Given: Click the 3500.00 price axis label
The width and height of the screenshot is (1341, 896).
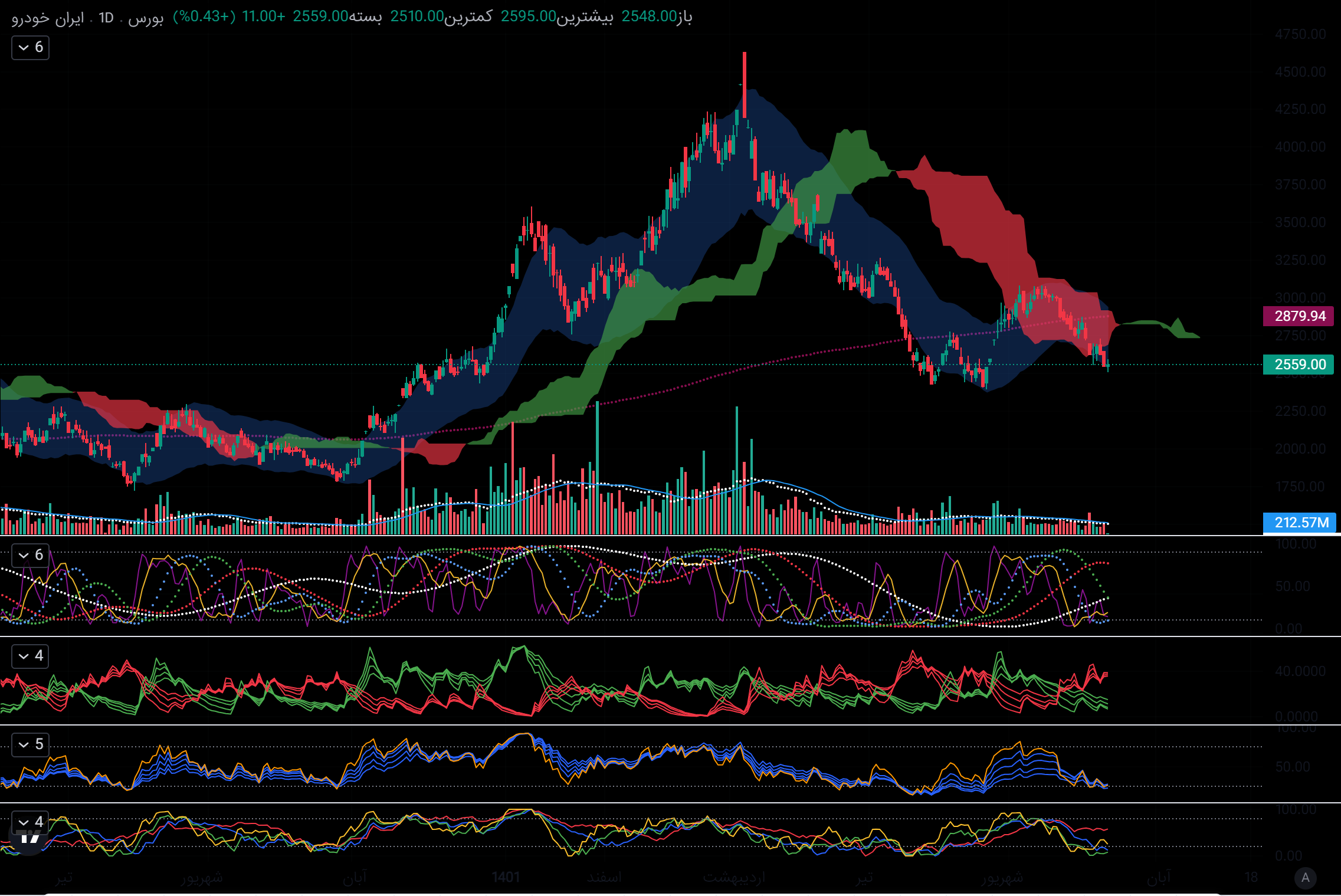Looking at the screenshot, I should [x=1300, y=222].
